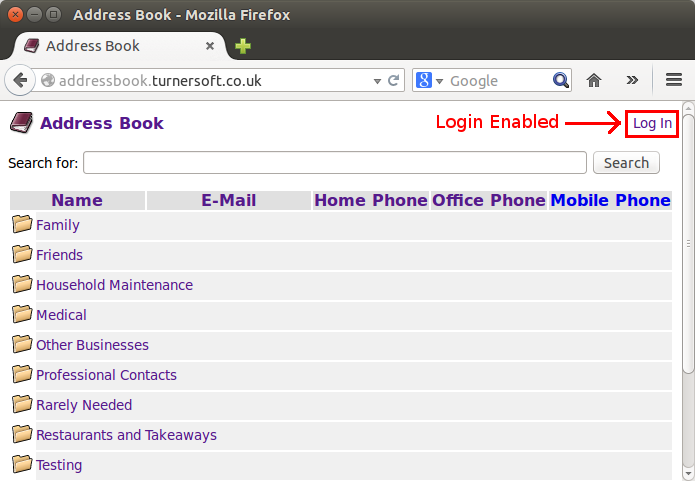This screenshot has height=481, width=695.
Task: Click the Other Businesses folder icon
Action: [22, 344]
